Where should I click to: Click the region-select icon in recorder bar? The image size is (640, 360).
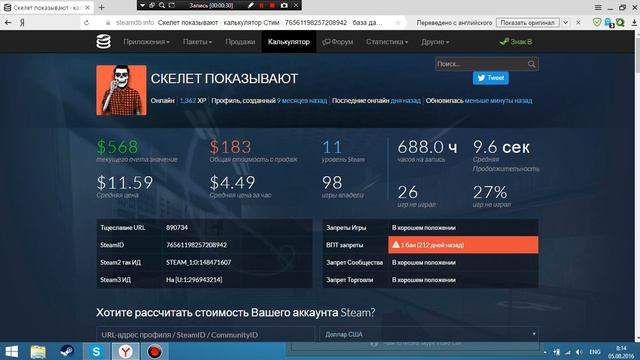tap(172, 5)
